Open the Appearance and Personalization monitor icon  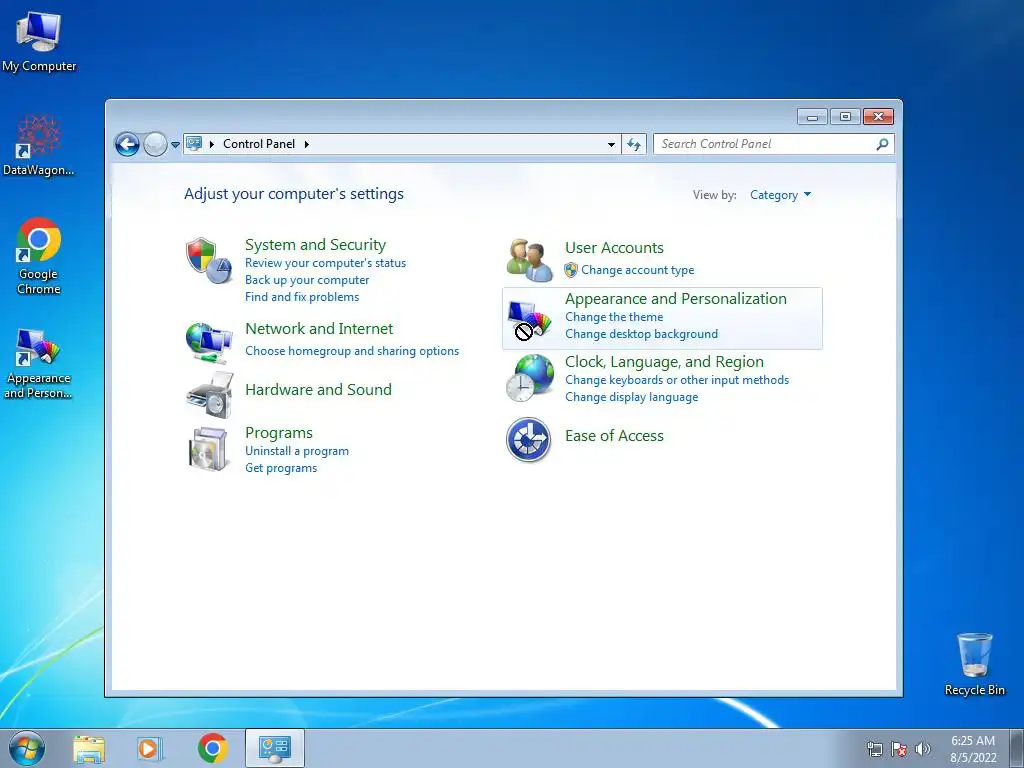529,320
